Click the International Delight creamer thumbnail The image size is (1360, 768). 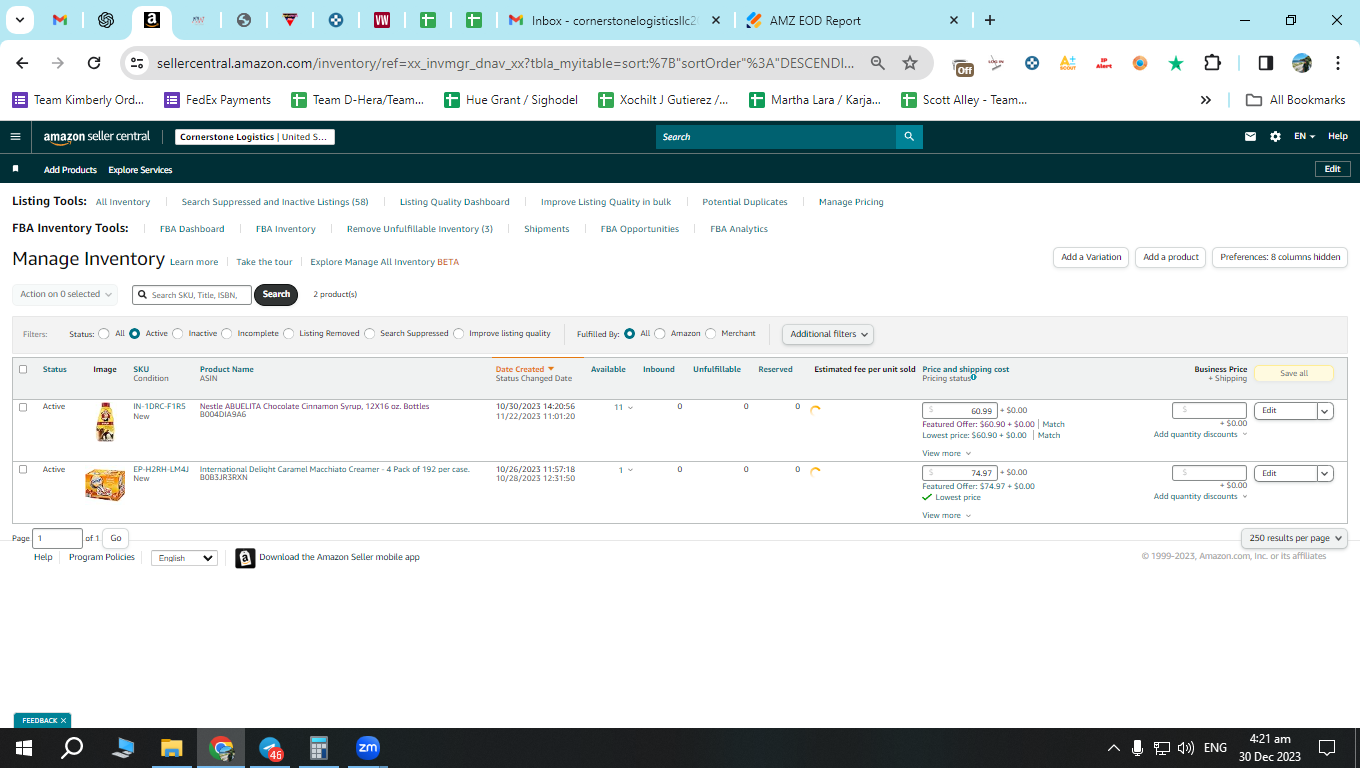pos(105,485)
